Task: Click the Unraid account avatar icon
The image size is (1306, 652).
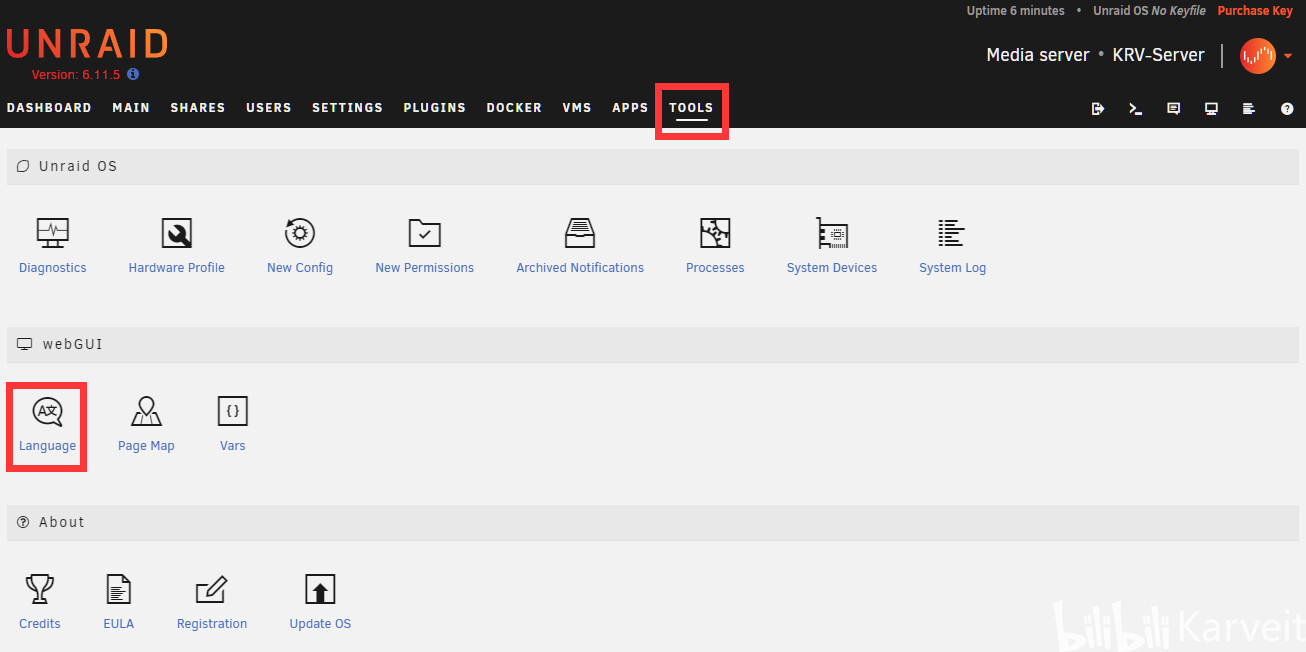Action: tap(1258, 56)
